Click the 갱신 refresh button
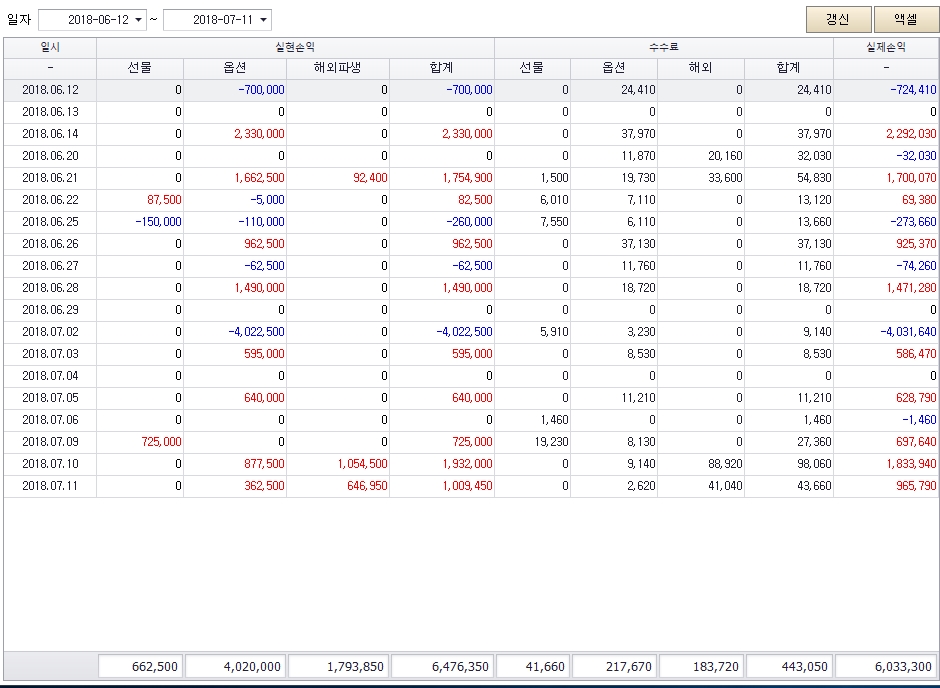This screenshot has height=688, width=940. (837, 20)
